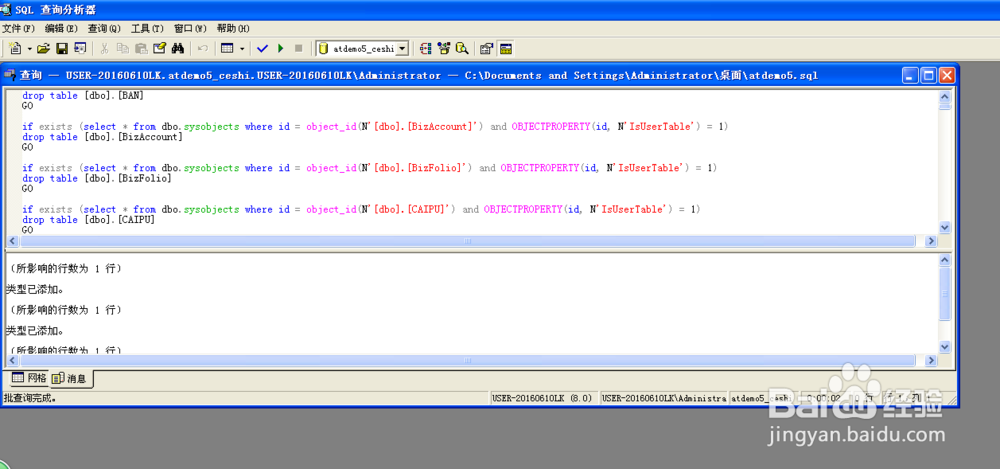
Task: Toggle the Object Browser icon
Action: [x=444, y=48]
